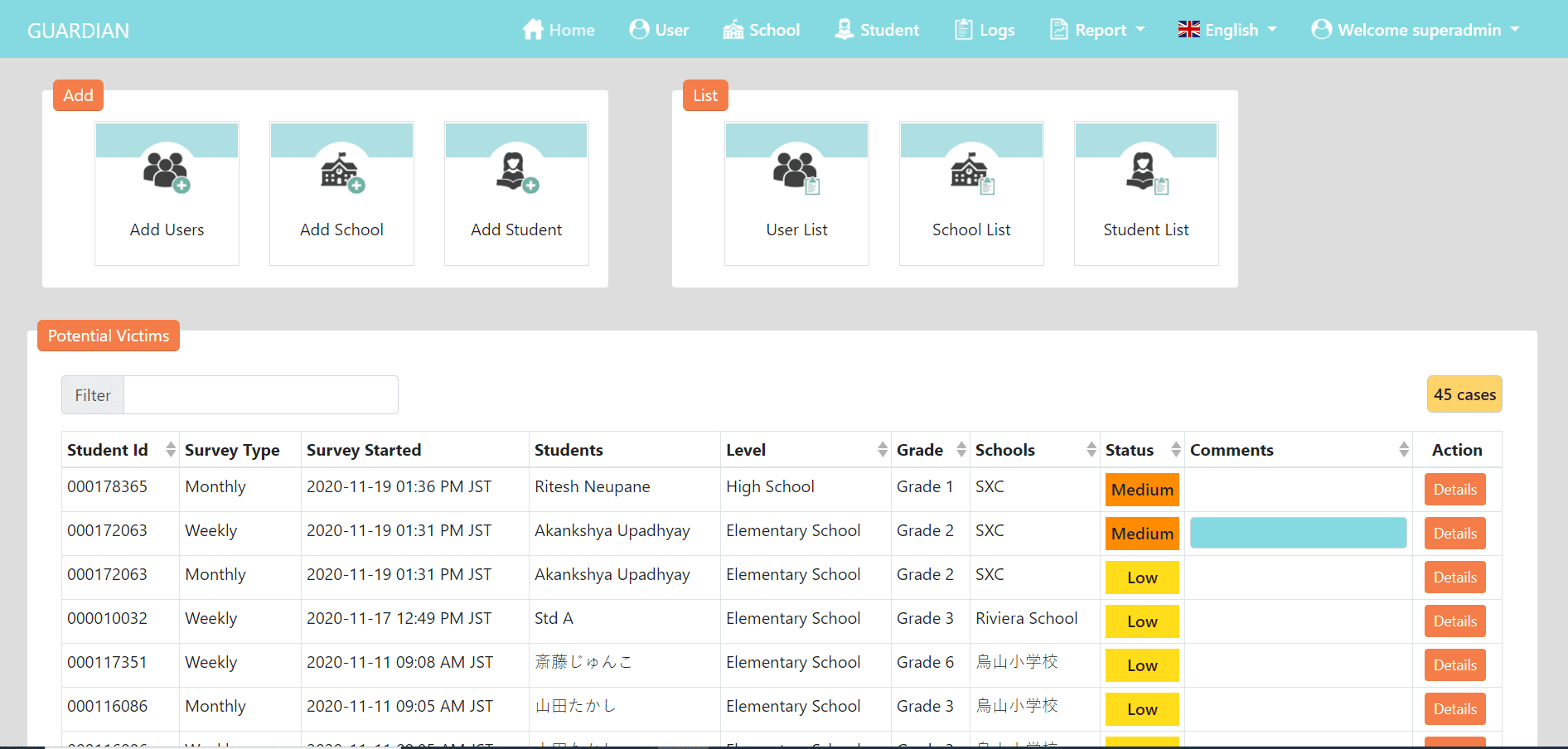Click the Student List icon

click(x=1147, y=172)
